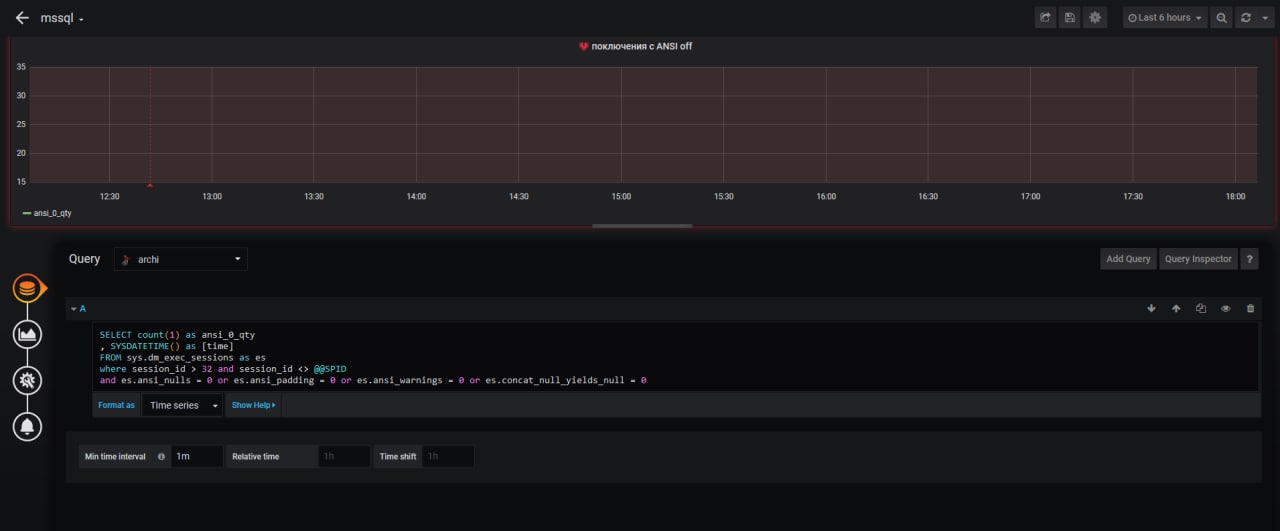Image resolution: width=1280 pixels, height=531 pixels.
Task: Open the mssql dashboard dropdown
Action: [x=62, y=18]
